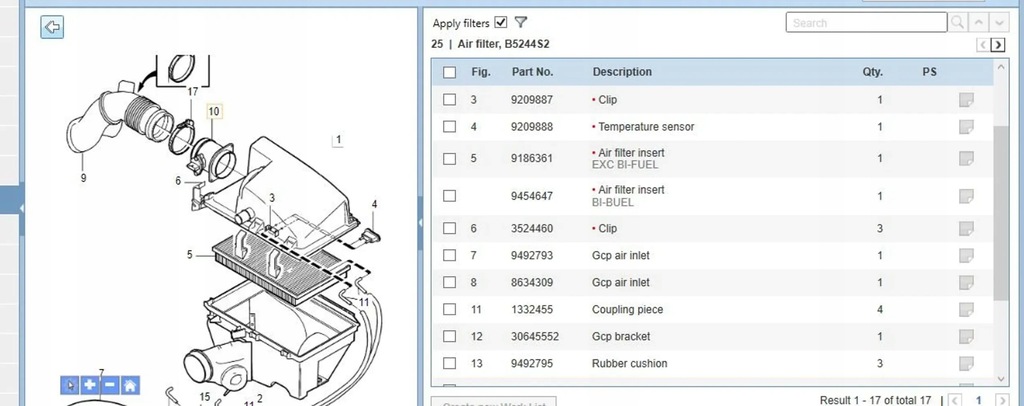Viewport: 1024px width, 406px height.
Task: Uncheck the Apply filters checkbox
Action: (x=501, y=22)
